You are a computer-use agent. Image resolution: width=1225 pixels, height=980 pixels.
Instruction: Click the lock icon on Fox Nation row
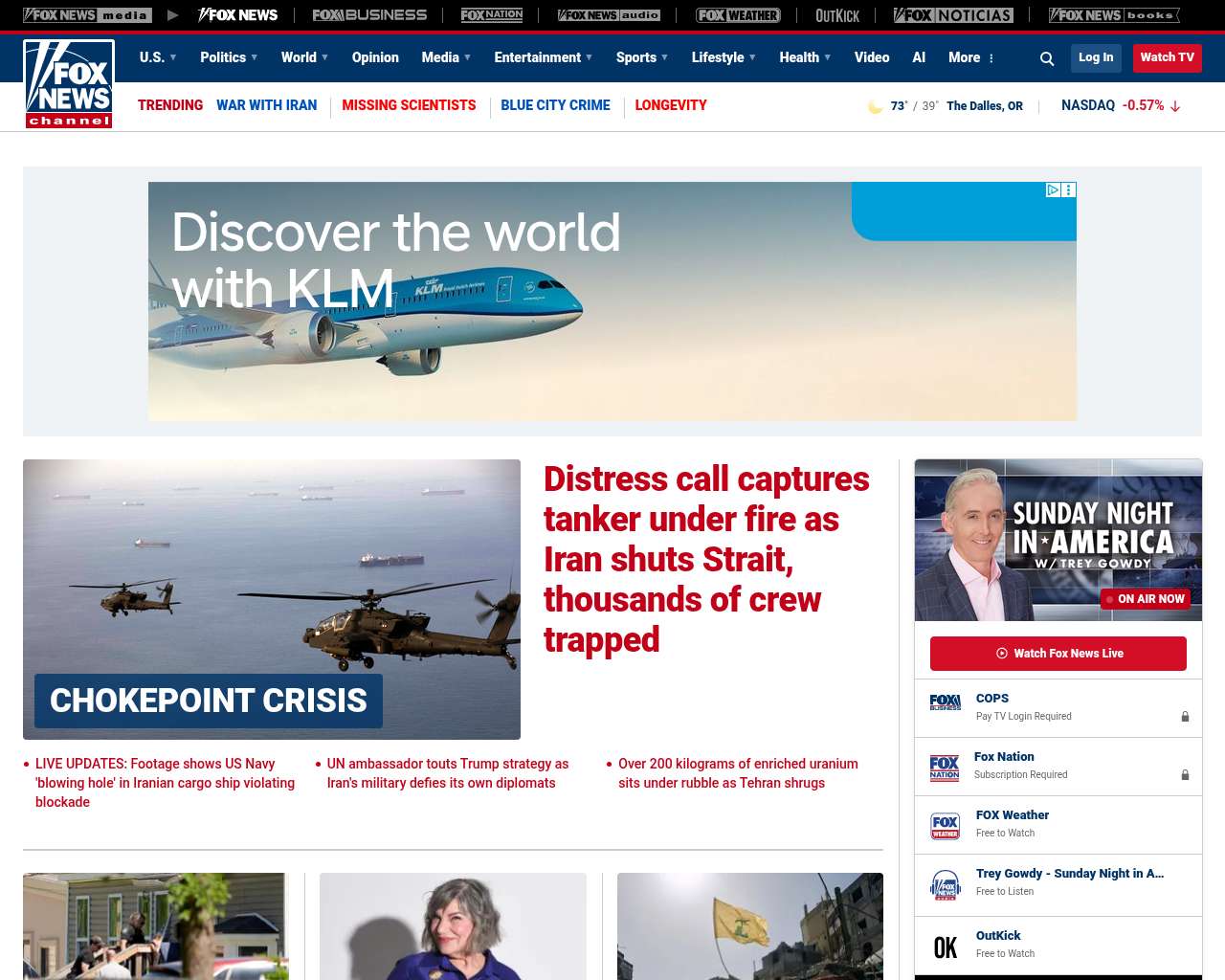pos(1185,775)
